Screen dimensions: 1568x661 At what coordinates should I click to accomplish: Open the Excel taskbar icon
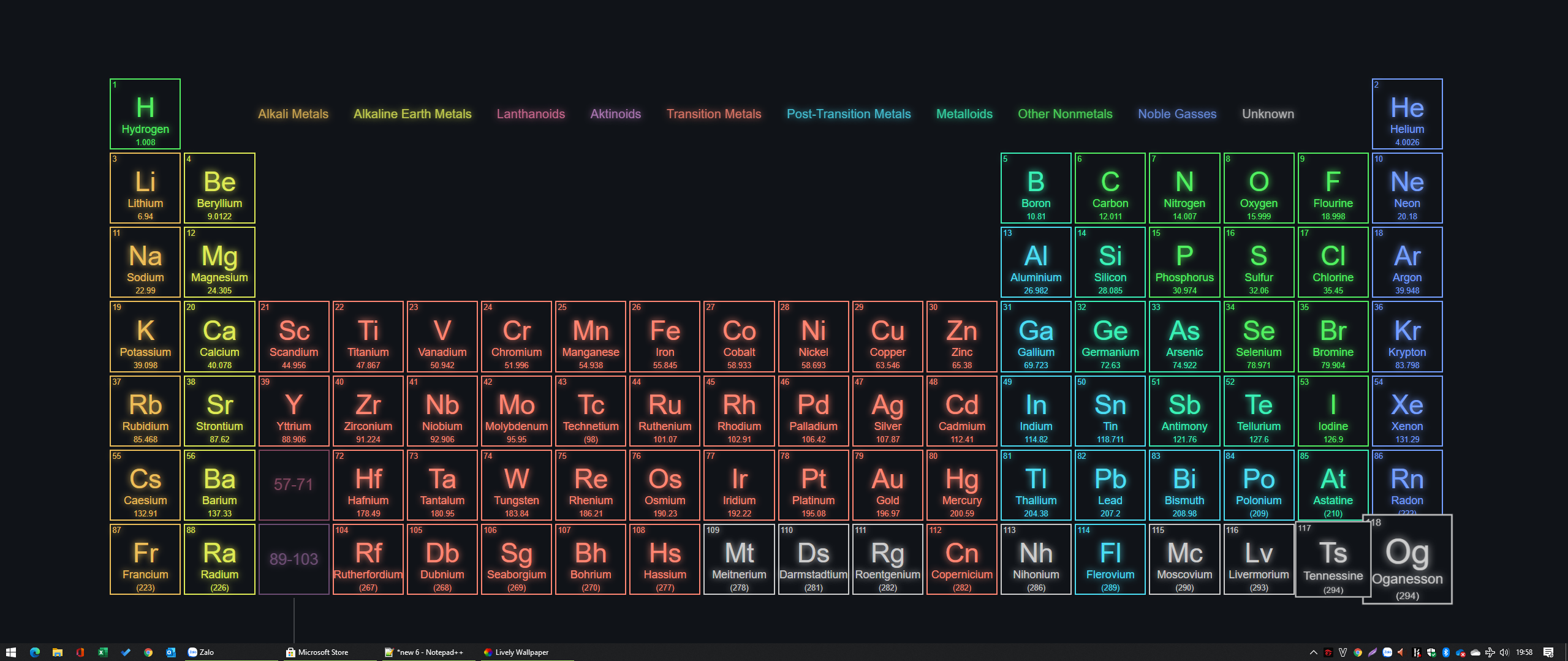coord(102,652)
